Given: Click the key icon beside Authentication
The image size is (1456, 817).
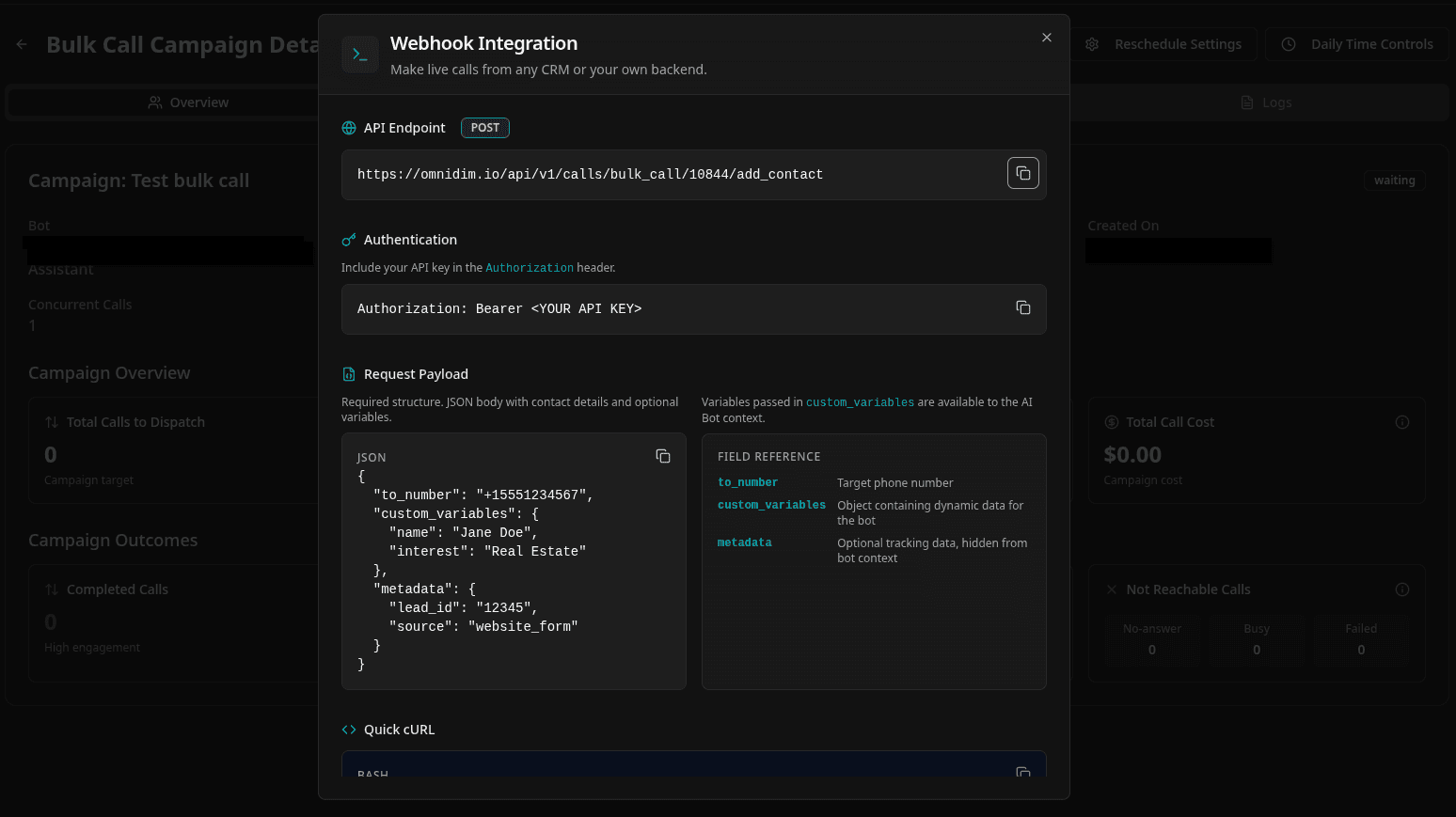Looking at the screenshot, I should [x=349, y=239].
